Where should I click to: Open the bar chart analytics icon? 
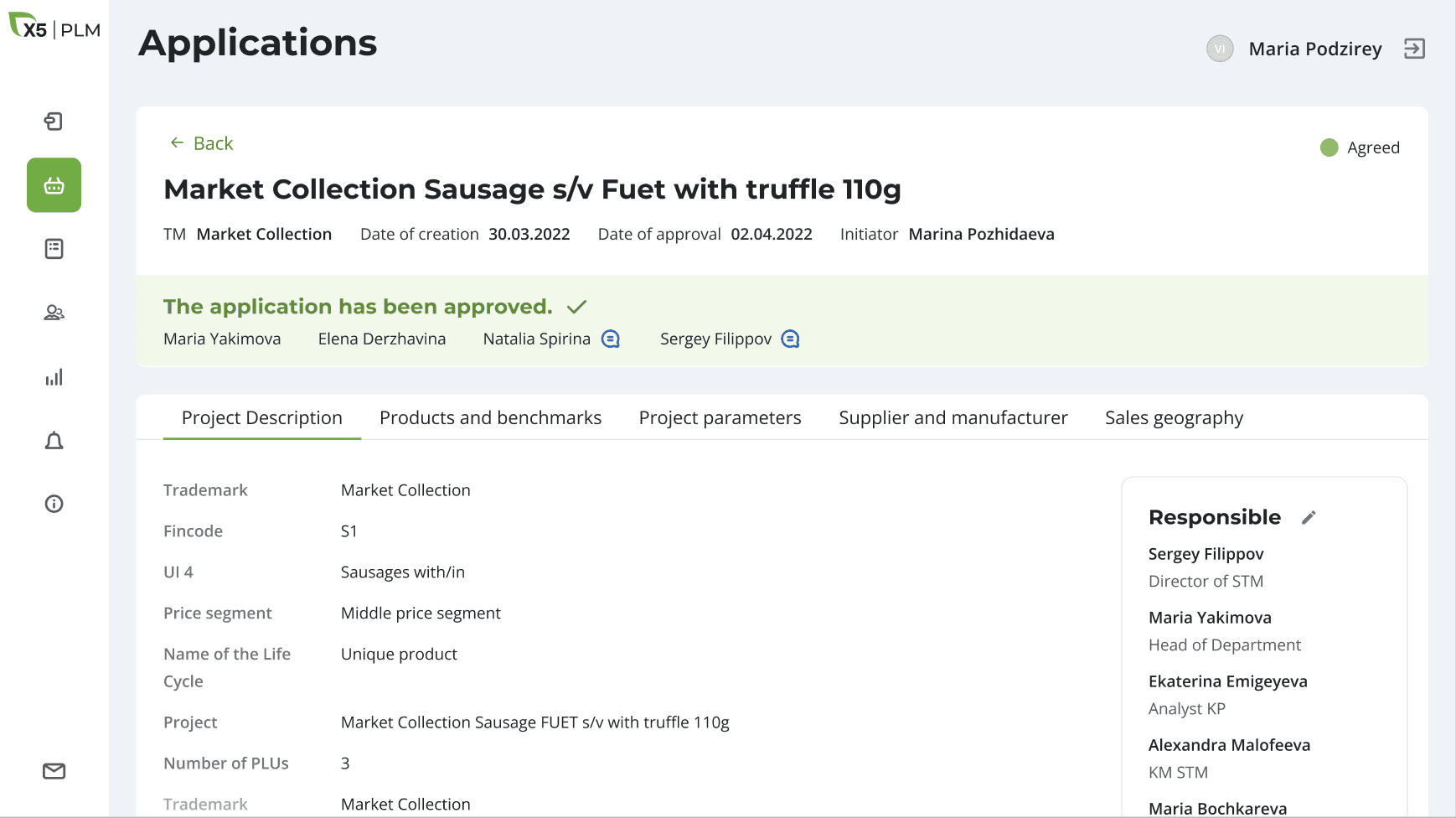pyautogui.click(x=54, y=377)
